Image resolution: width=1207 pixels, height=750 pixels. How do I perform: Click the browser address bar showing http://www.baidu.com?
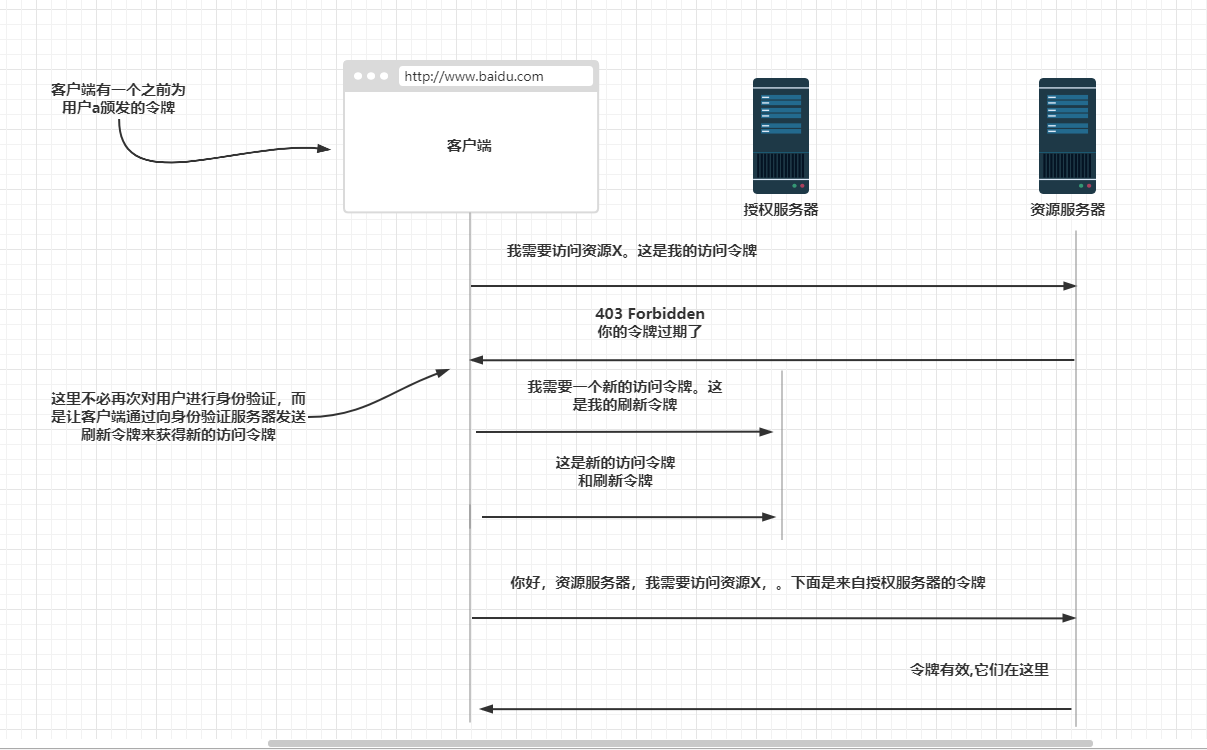[x=495, y=76]
